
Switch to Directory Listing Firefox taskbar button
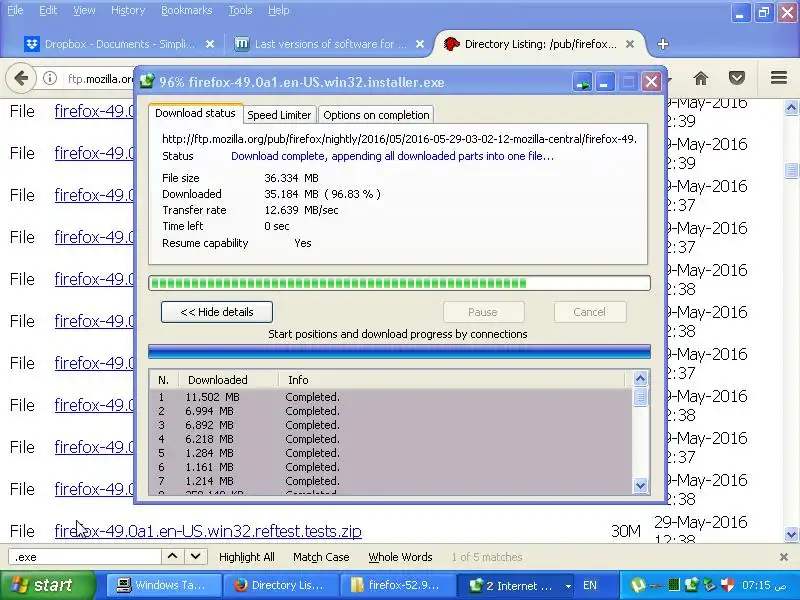281,585
